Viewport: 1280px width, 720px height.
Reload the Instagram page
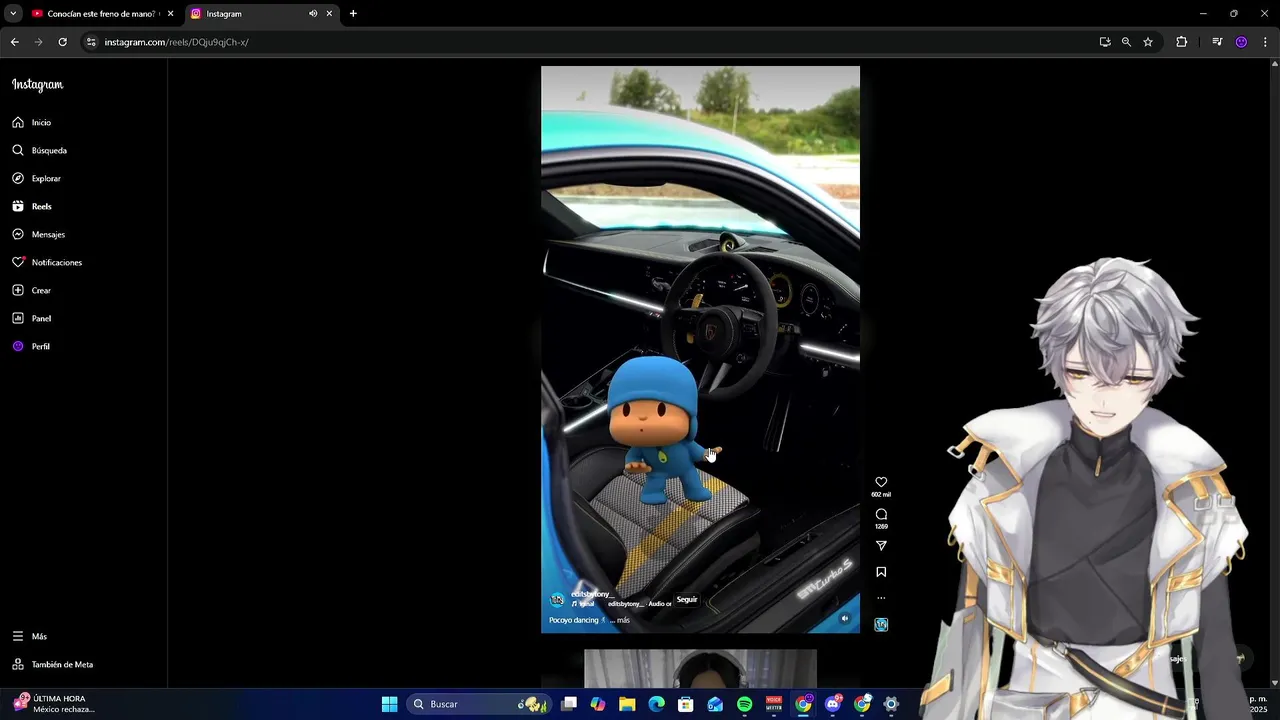click(62, 42)
